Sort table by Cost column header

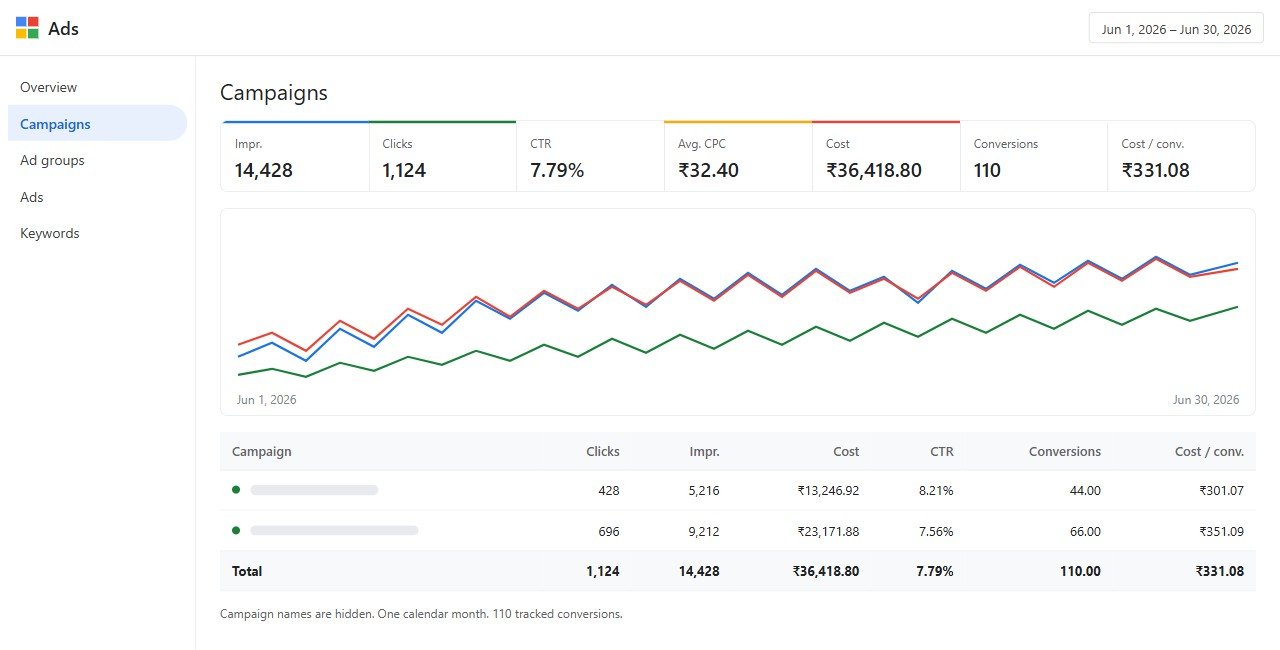(x=846, y=451)
